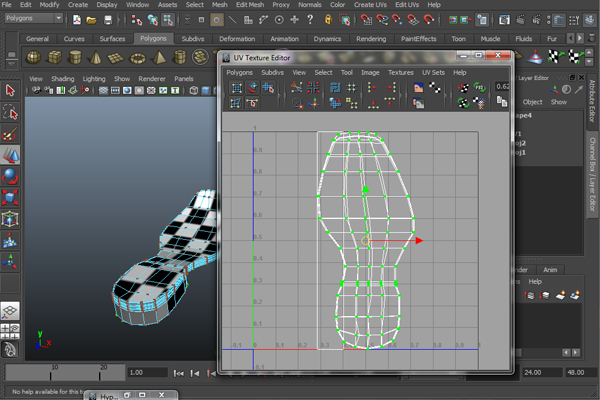The image size is (600, 400).
Task: Activate the Rotate tool
Action: pyautogui.click(x=10, y=176)
